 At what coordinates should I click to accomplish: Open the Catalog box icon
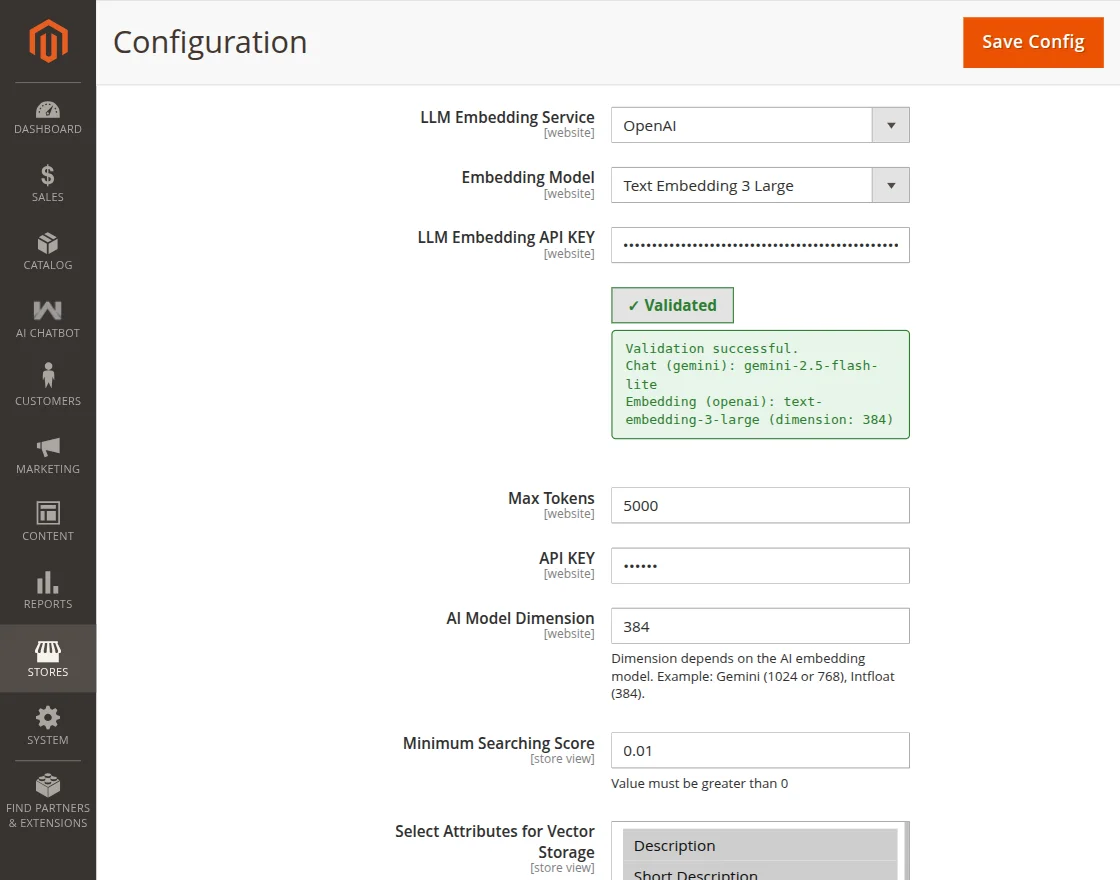click(x=48, y=244)
